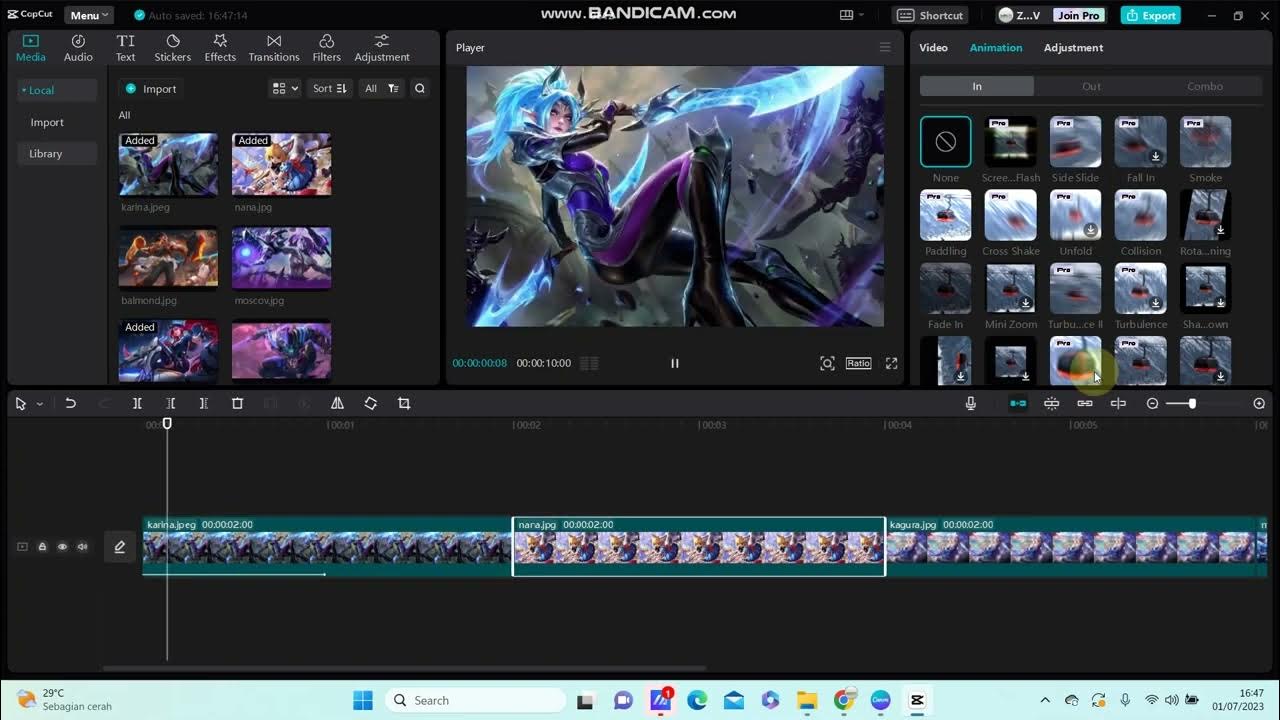Switch to the Video tab
The width and height of the screenshot is (1280, 720).
tap(933, 48)
